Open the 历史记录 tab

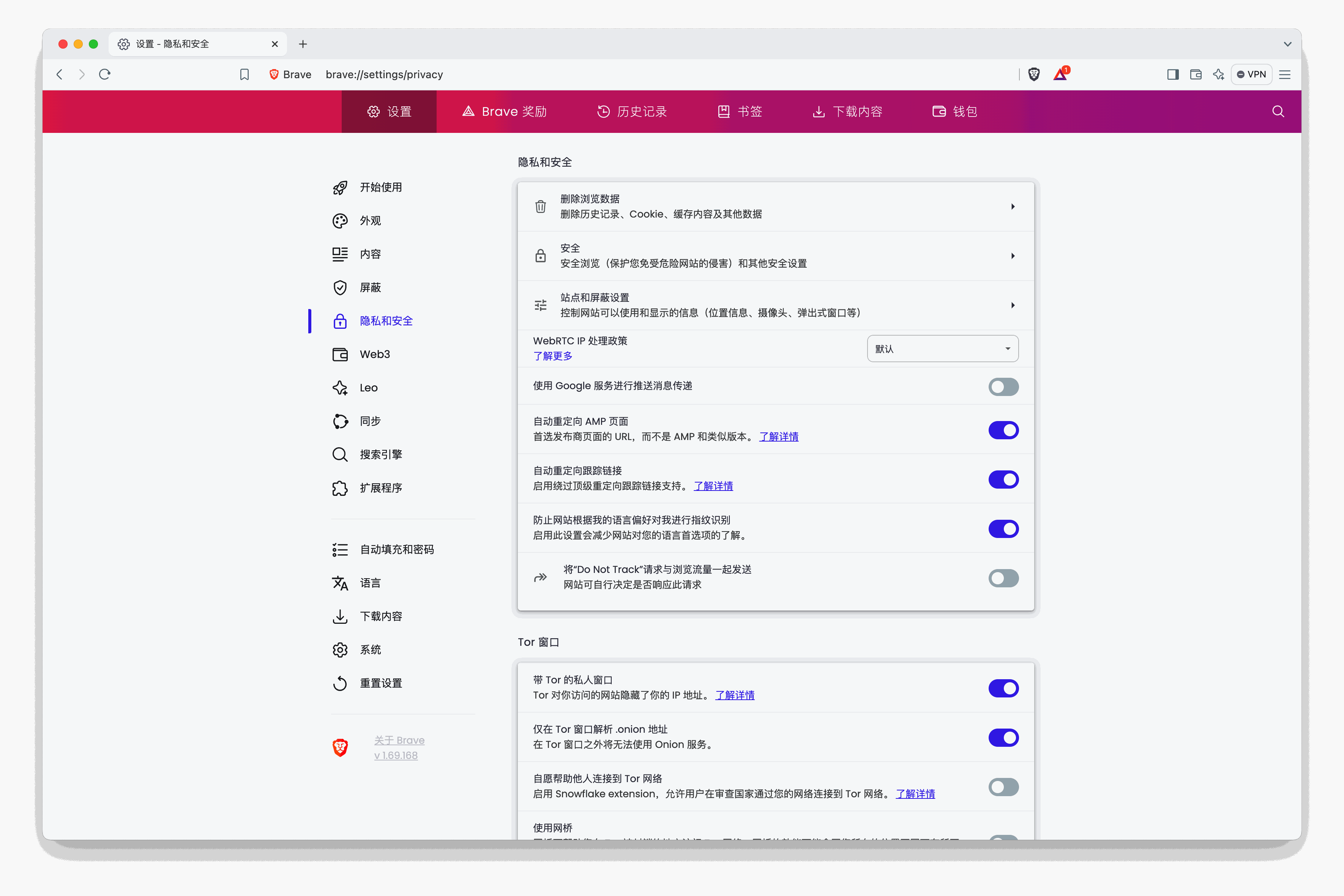632,111
